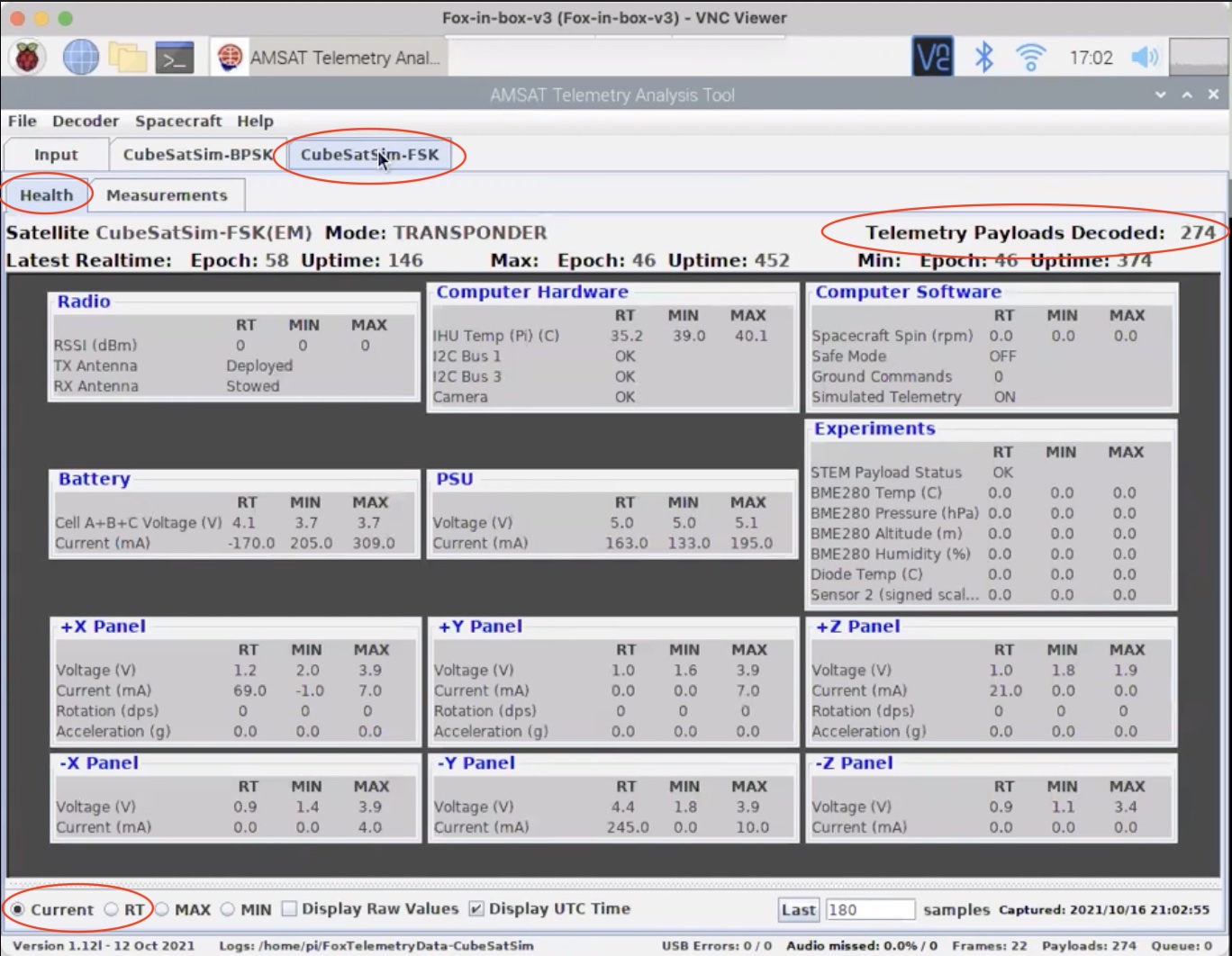The height and width of the screenshot is (956, 1232).
Task: Click the +X Panel Acceleration (g) label
Action: coord(113,732)
